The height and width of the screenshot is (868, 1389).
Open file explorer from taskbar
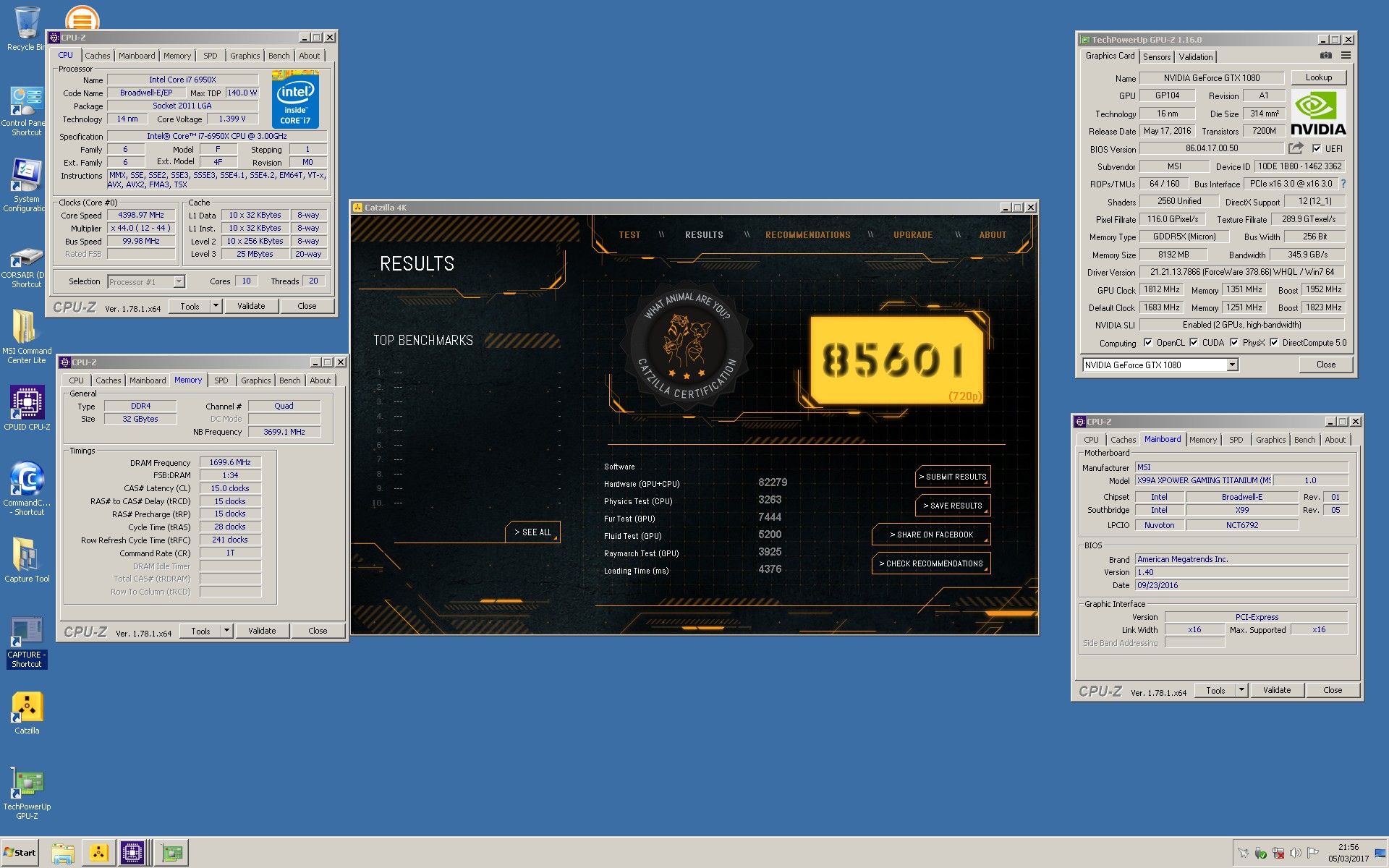[63, 853]
